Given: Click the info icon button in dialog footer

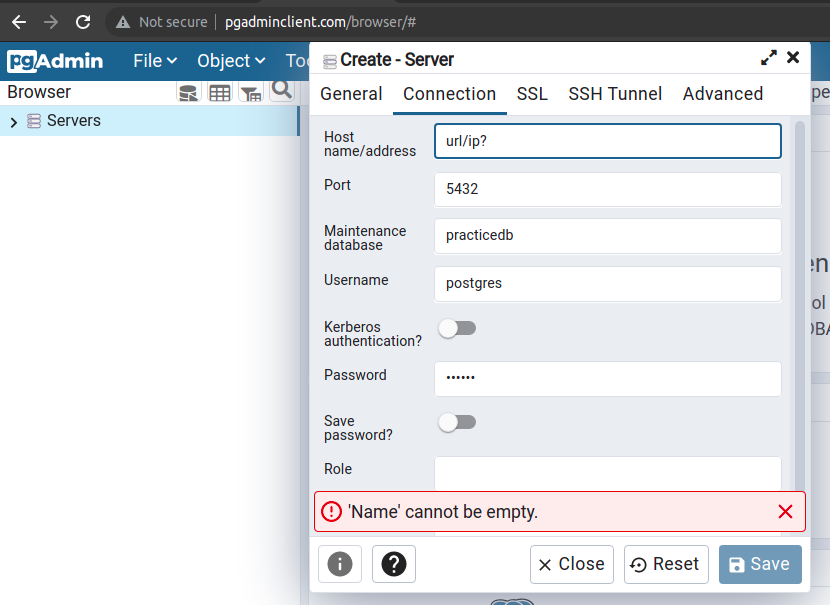Looking at the screenshot, I should click(x=340, y=564).
